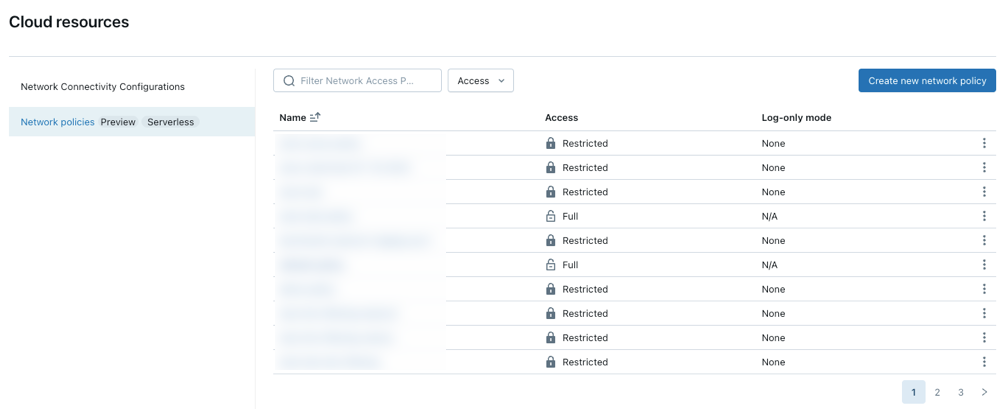Open kebab menu of first policy row
Viewport: 1000px width, 409px height.
pyautogui.click(x=984, y=143)
